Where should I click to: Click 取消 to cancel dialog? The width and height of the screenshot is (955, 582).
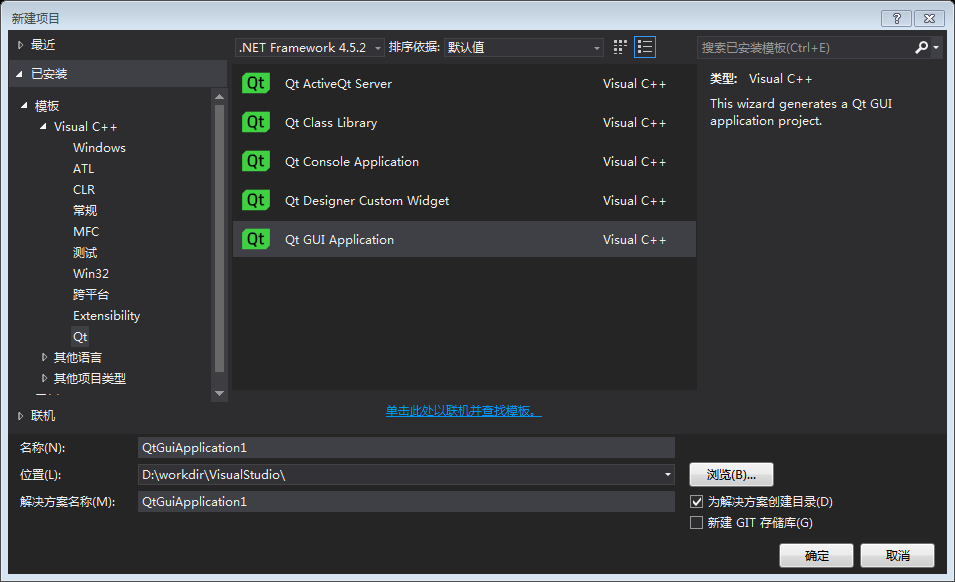tap(897, 556)
